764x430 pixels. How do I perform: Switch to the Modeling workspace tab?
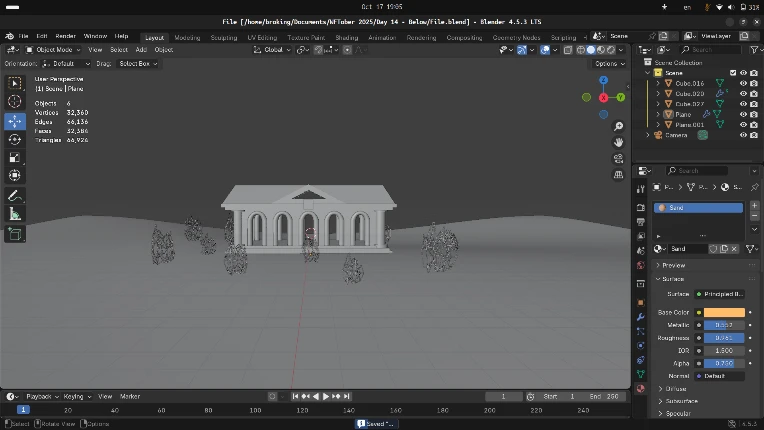point(187,37)
